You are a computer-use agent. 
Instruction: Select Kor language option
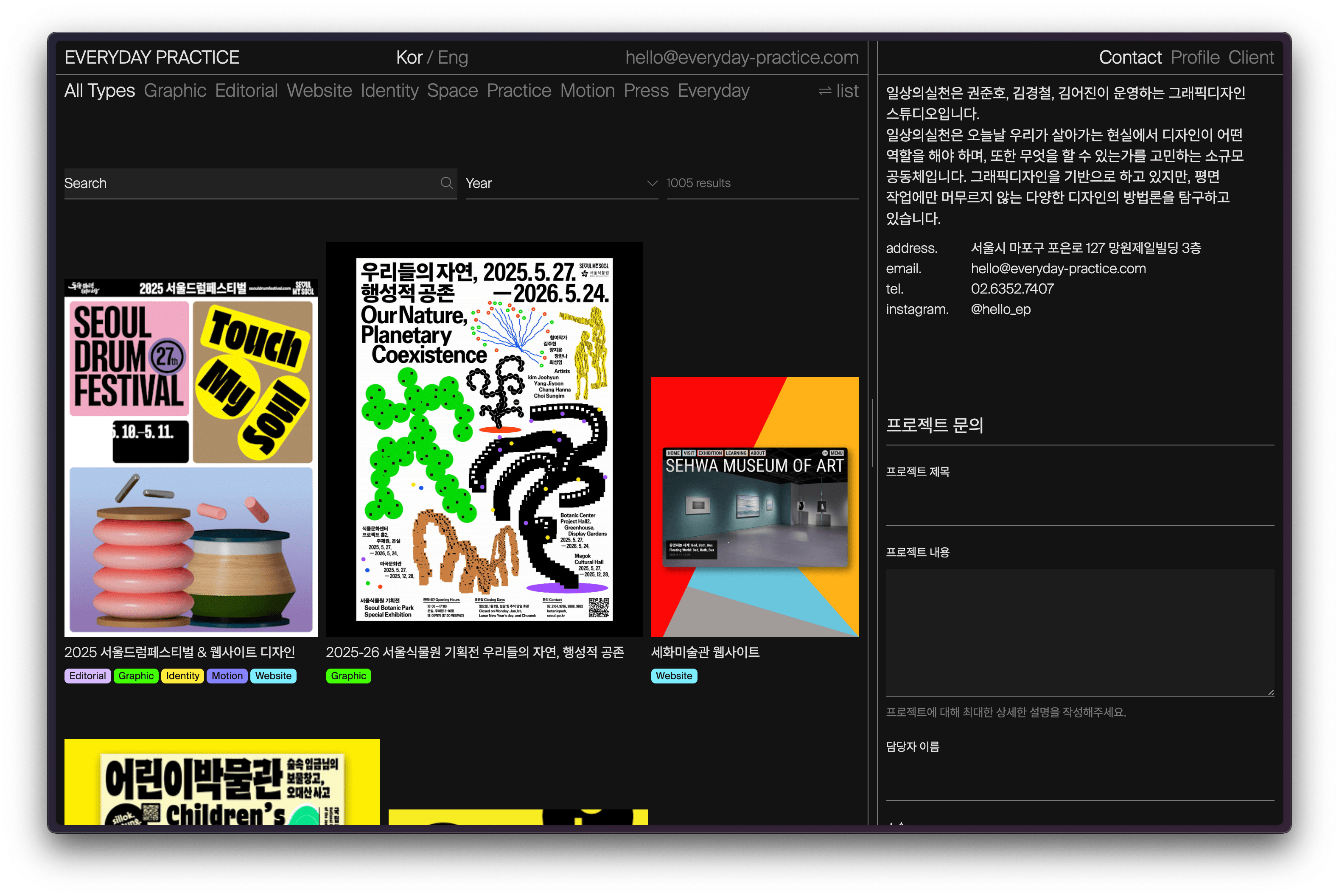pos(409,57)
